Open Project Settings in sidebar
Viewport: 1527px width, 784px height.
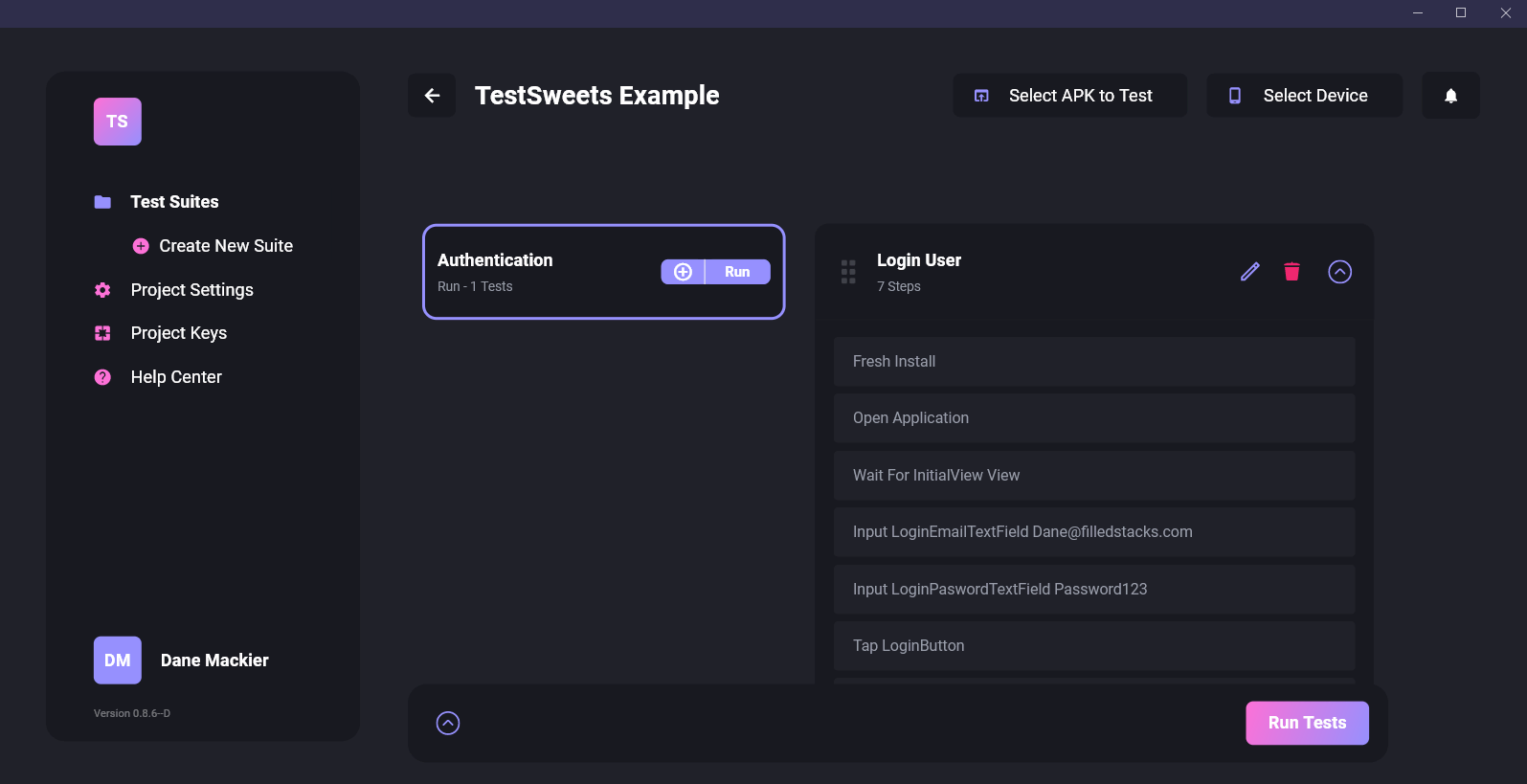(x=191, y=290)
